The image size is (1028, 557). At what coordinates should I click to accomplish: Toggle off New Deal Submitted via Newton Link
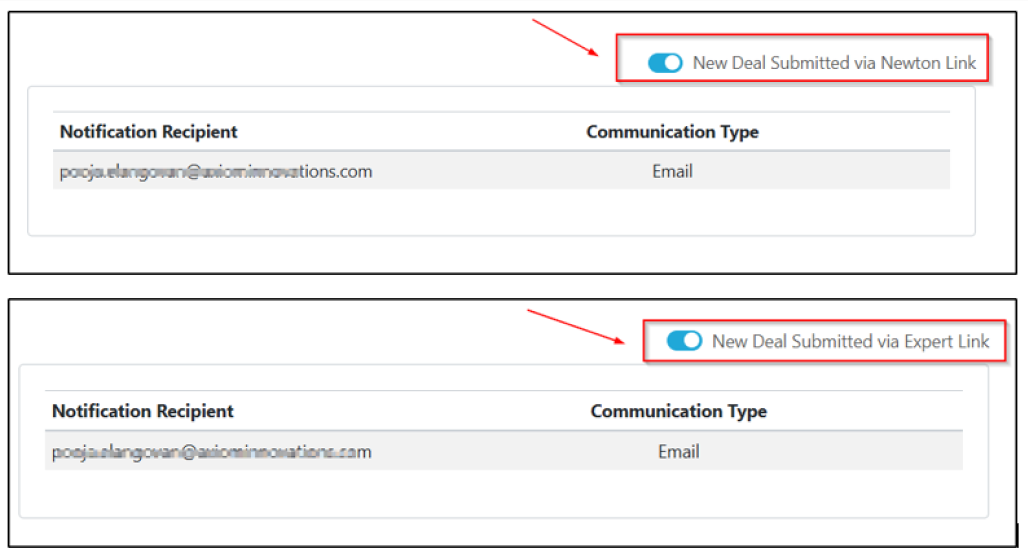(x=665, y=63)
